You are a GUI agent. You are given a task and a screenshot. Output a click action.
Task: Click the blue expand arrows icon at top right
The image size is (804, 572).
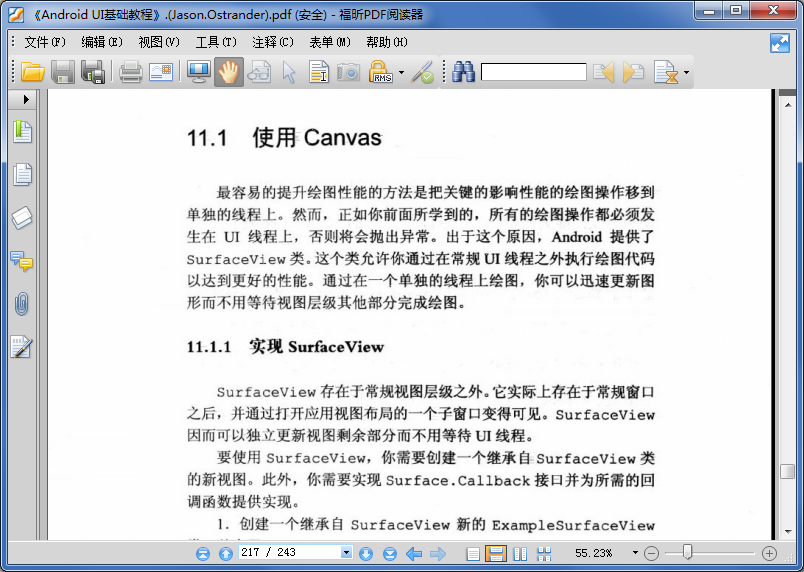pos(780,43)
